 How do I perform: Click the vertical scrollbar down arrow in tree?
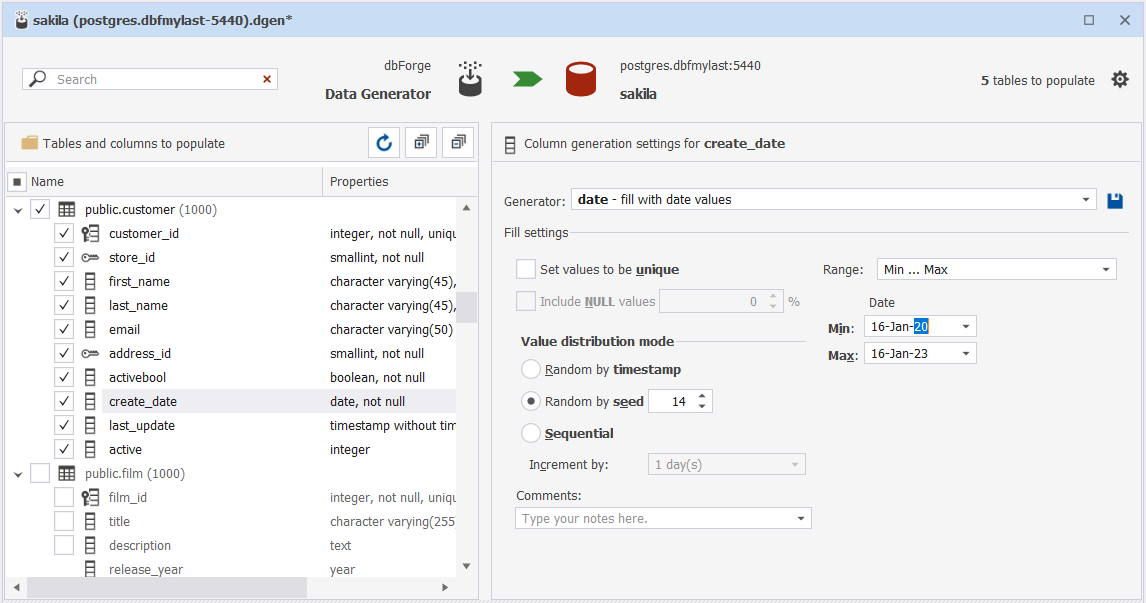click(466, 566)
